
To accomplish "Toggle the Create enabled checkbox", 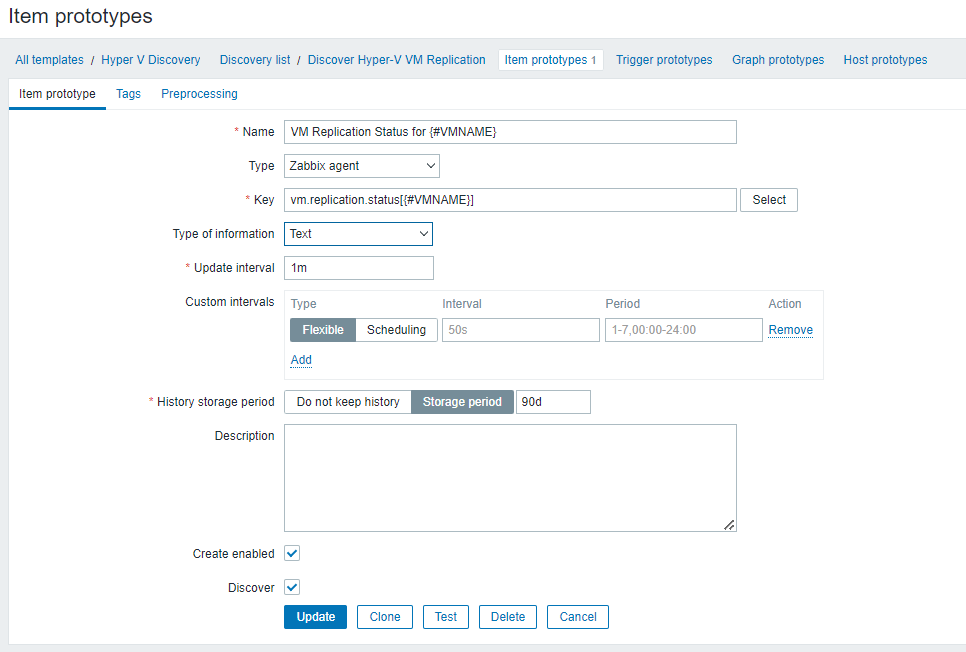I will (x=292, y=553).
